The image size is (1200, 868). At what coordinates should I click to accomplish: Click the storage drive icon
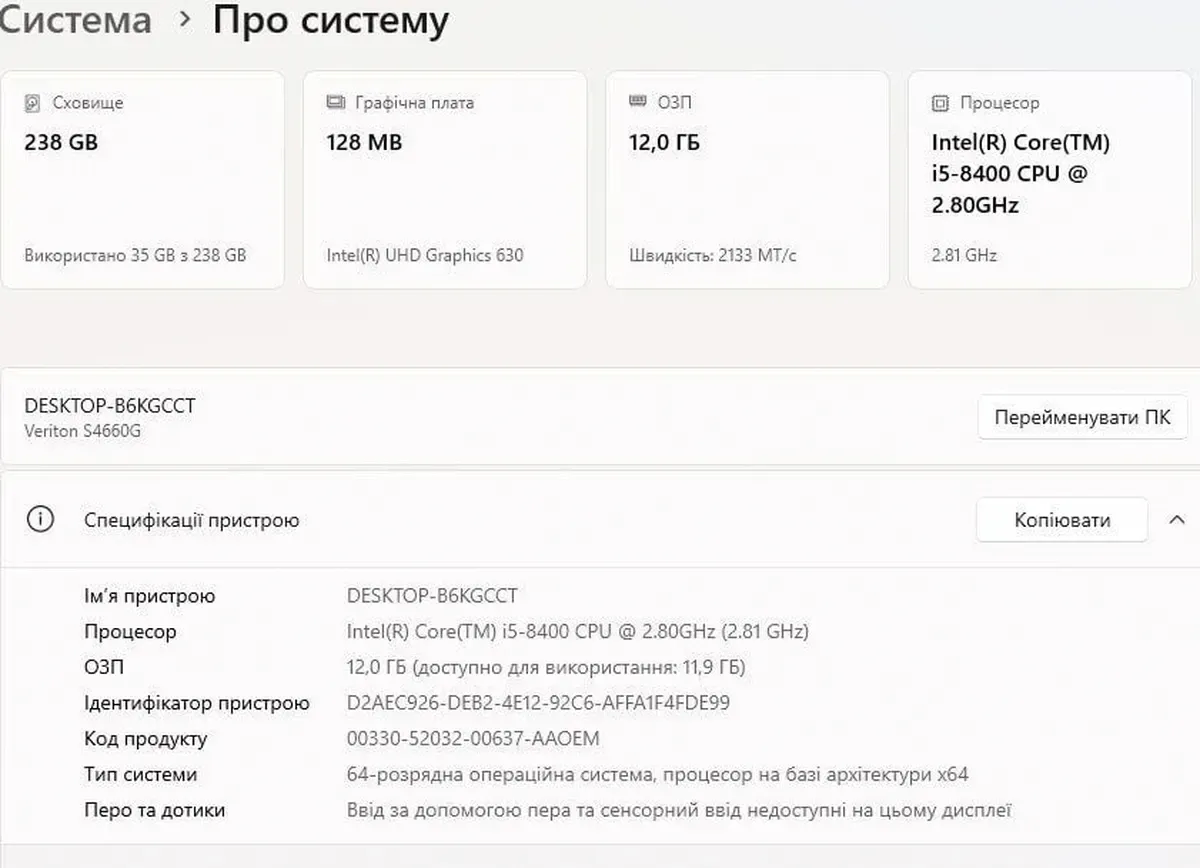[x=34, y=103]
